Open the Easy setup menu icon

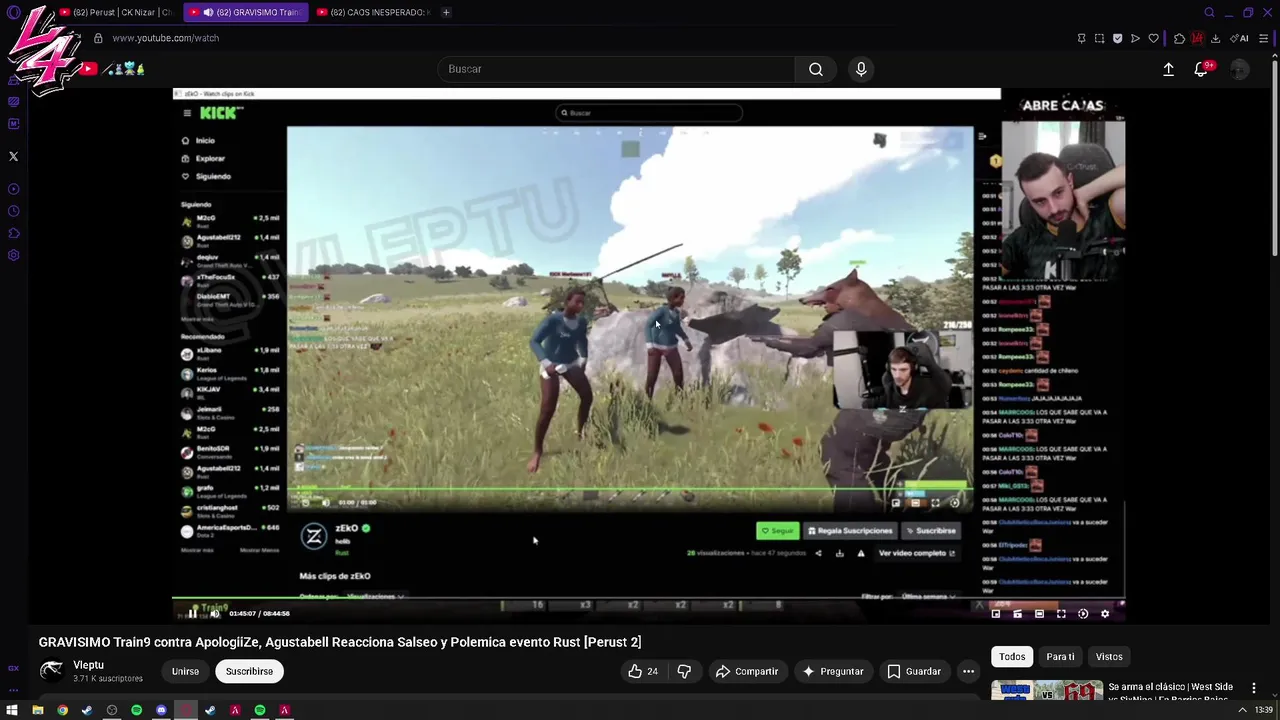pyautogui.click(x=1264, y=38)
